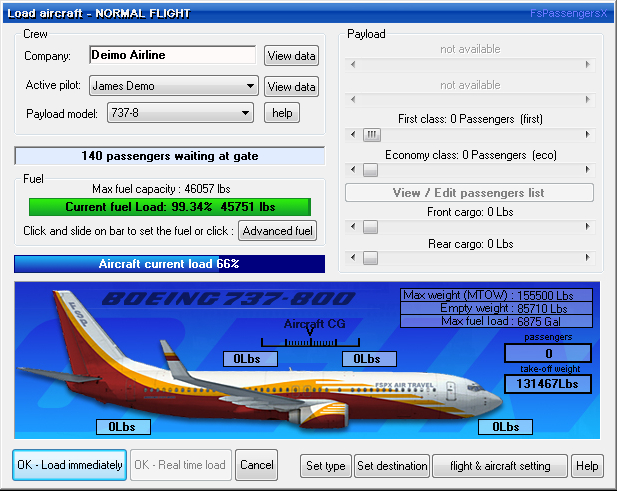Click the passengers count box showing 0

click(x=548, y=353)
